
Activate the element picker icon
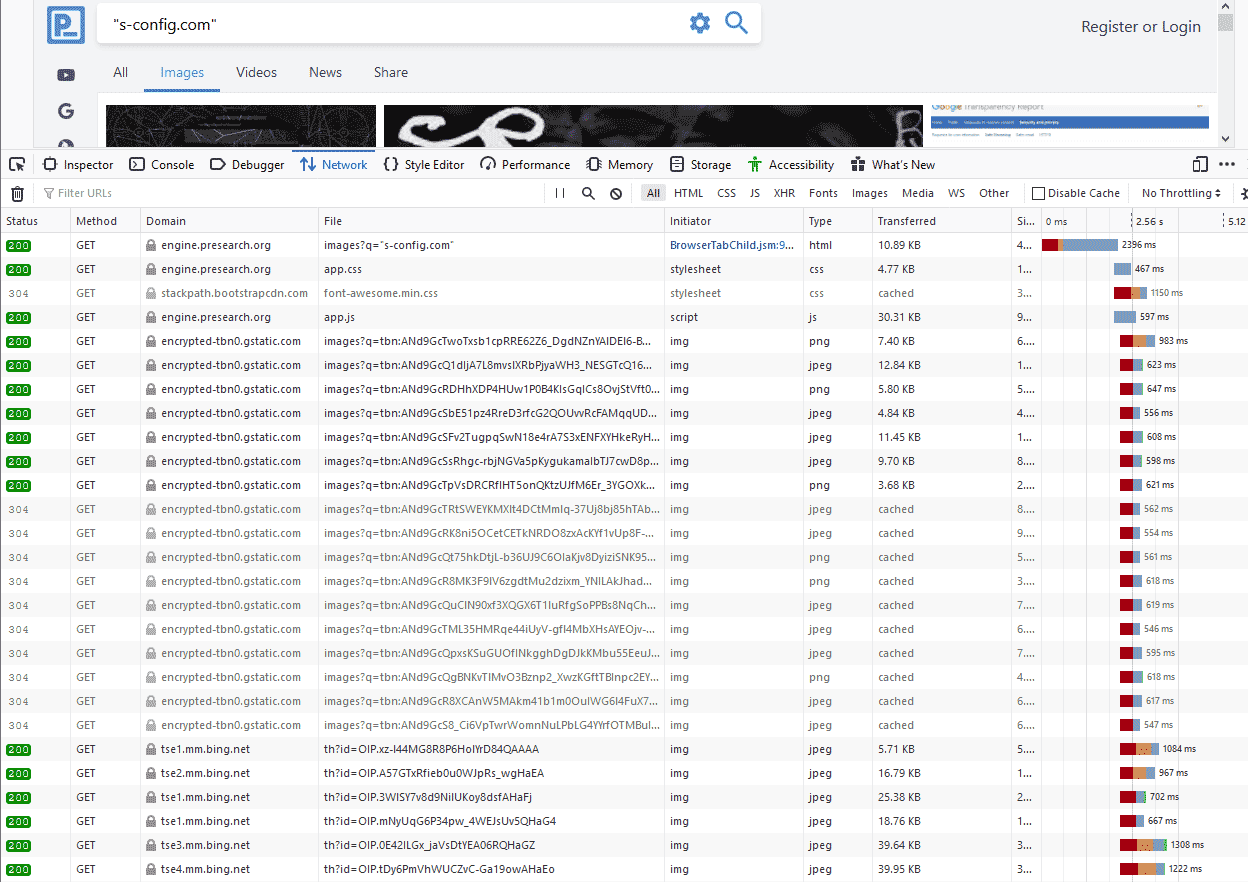pos(17,164)
